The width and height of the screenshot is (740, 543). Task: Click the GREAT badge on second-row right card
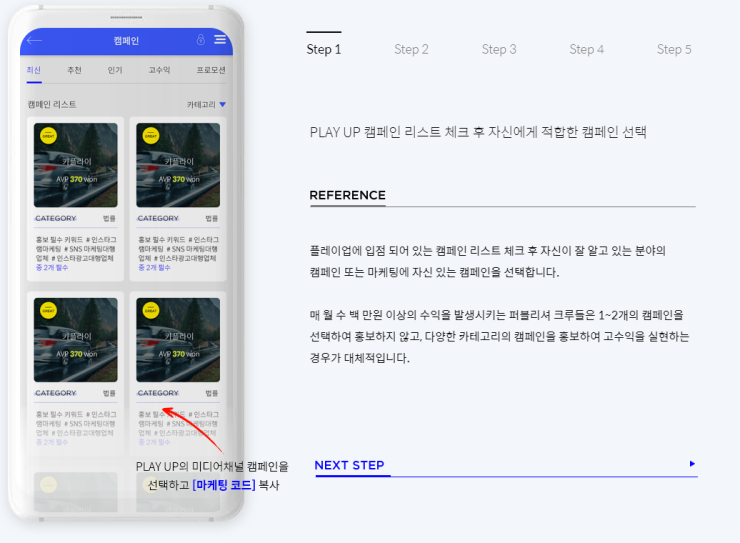[x=151, y=310]
